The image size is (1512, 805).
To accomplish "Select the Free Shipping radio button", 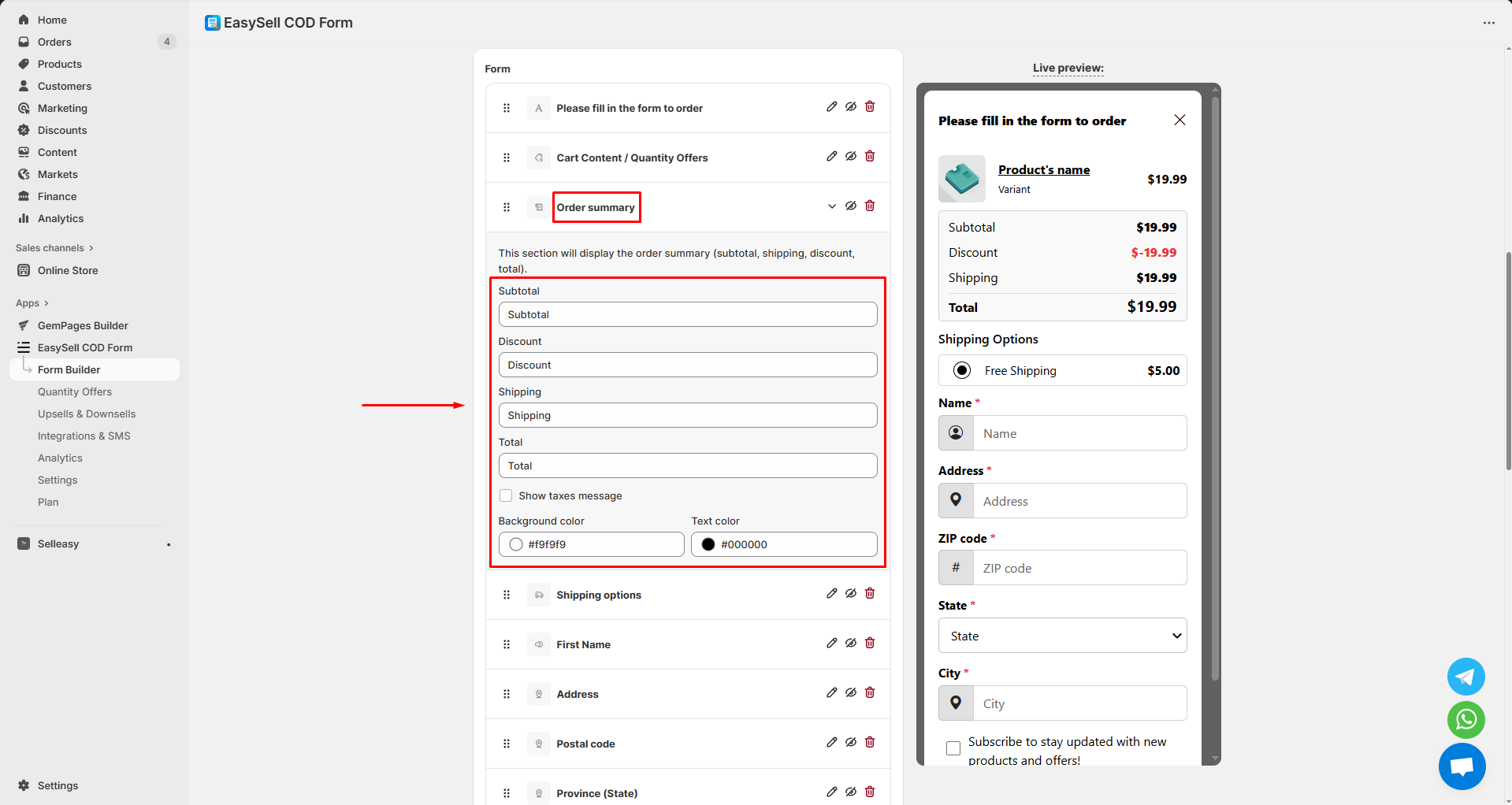I will tap(962, 370).
